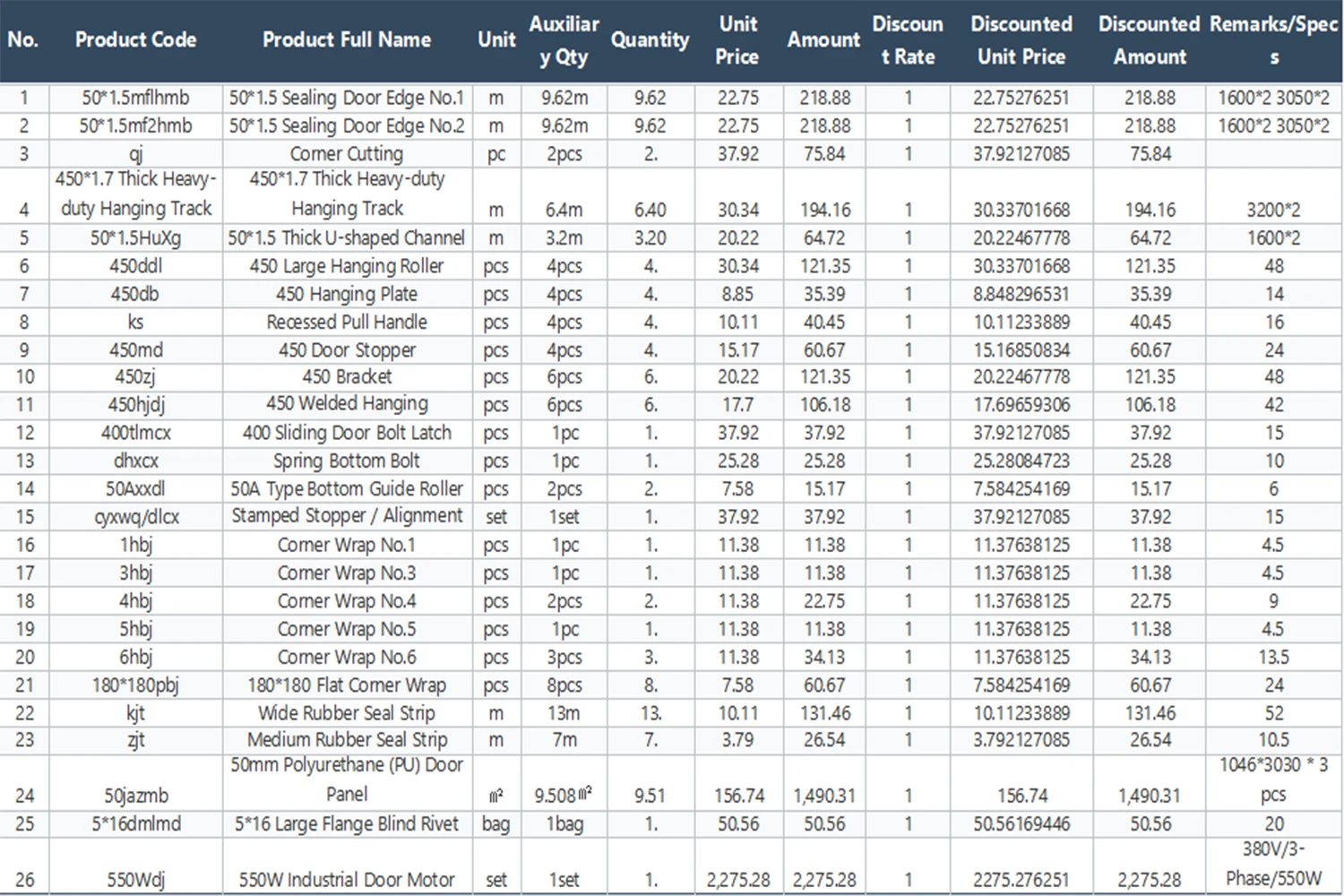Image resolution: width=1344 pixels, height=896 pixels.
Task: Select remarks cell '3200*2'
Action: coord(1273,210)
